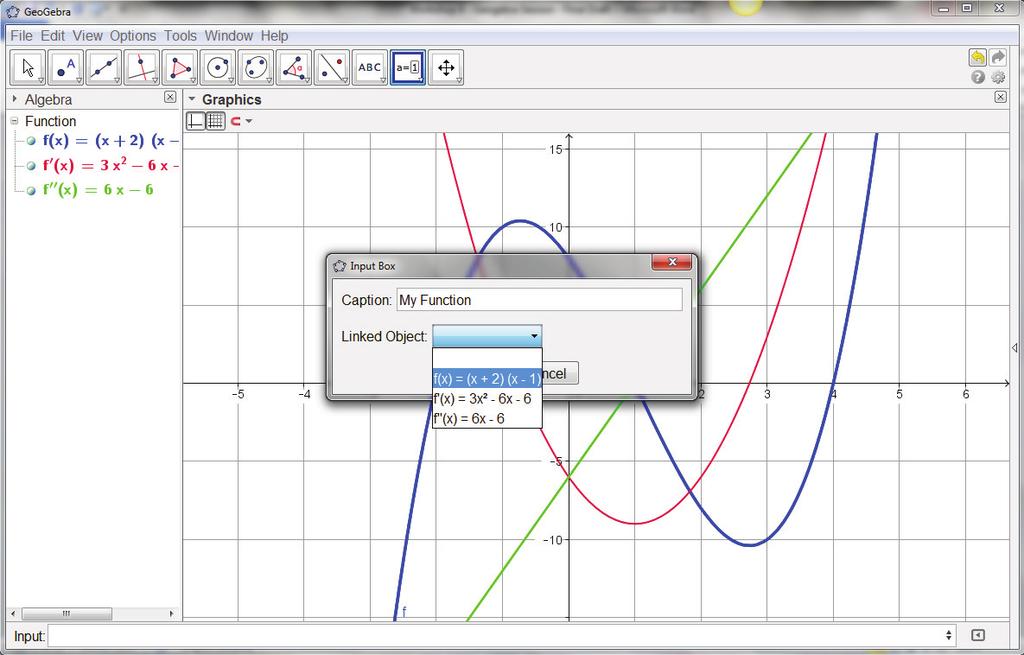1024x655 pixels.
Task: Expand side panel arrow at right edge
Action: (x=1014, y=348)
